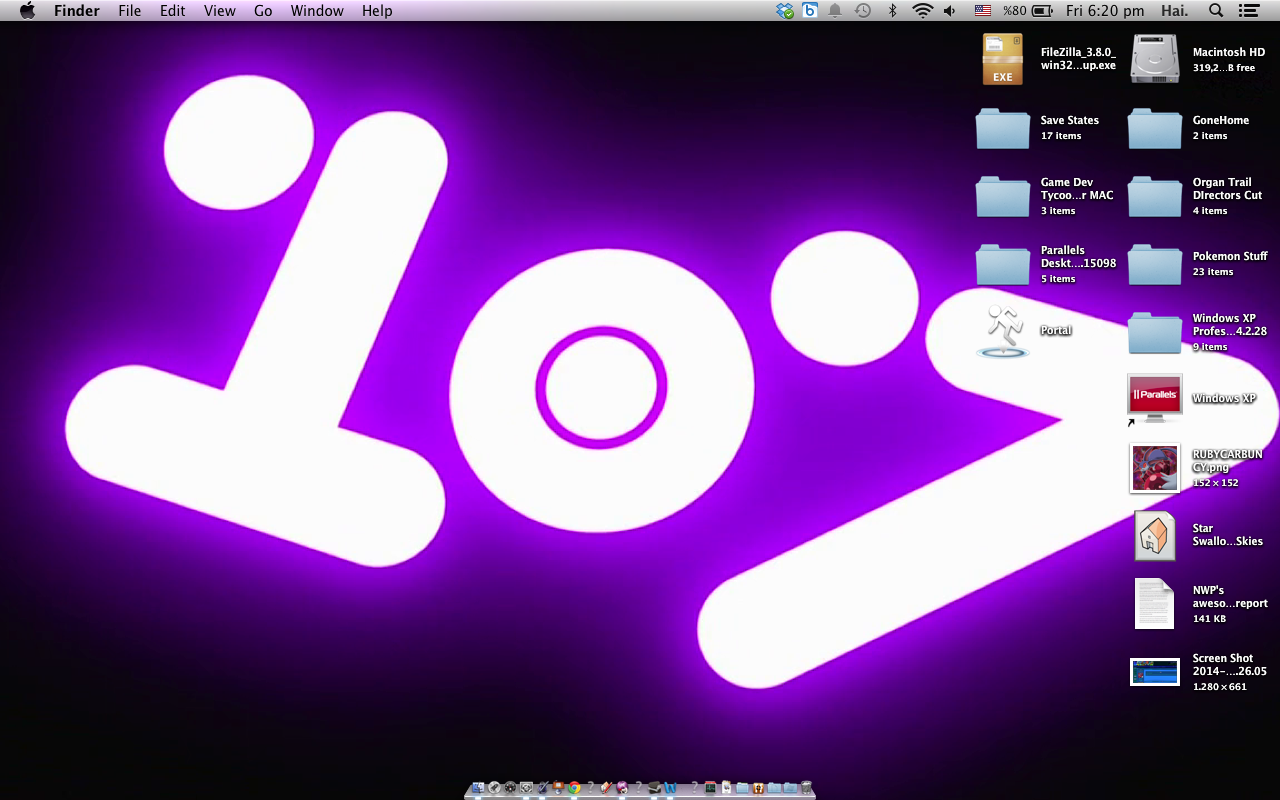Select the Macintosh HD drive icon
The image size is (1280, 800).
pos(1155,59)
